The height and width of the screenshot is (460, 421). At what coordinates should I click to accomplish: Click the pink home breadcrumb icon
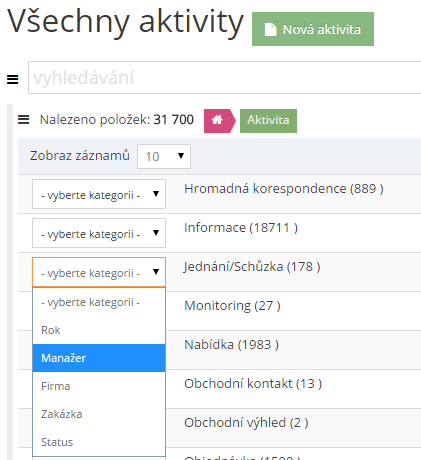(x=219, y=121)
